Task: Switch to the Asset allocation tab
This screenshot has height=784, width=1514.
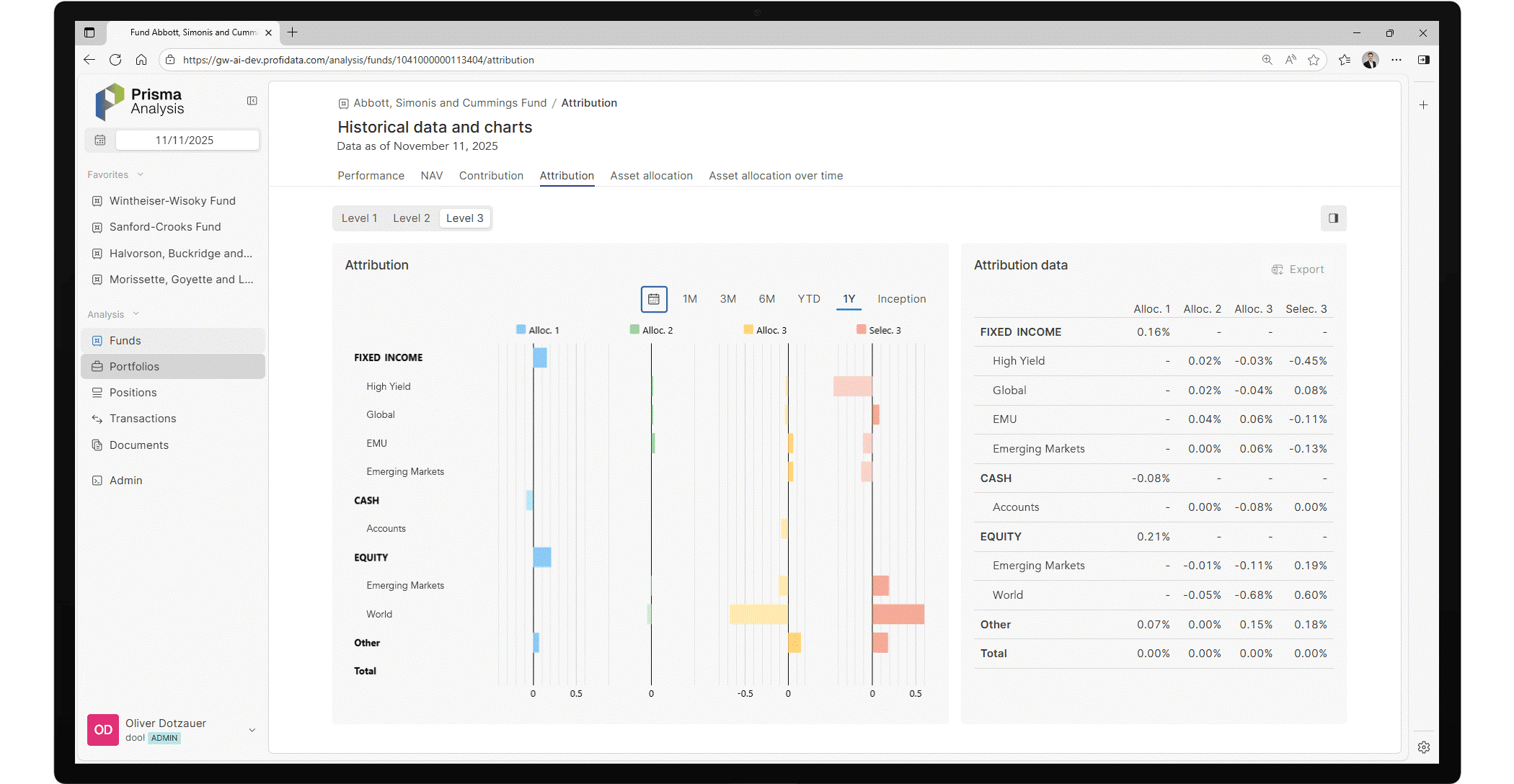Action: [x=651, y=175]
